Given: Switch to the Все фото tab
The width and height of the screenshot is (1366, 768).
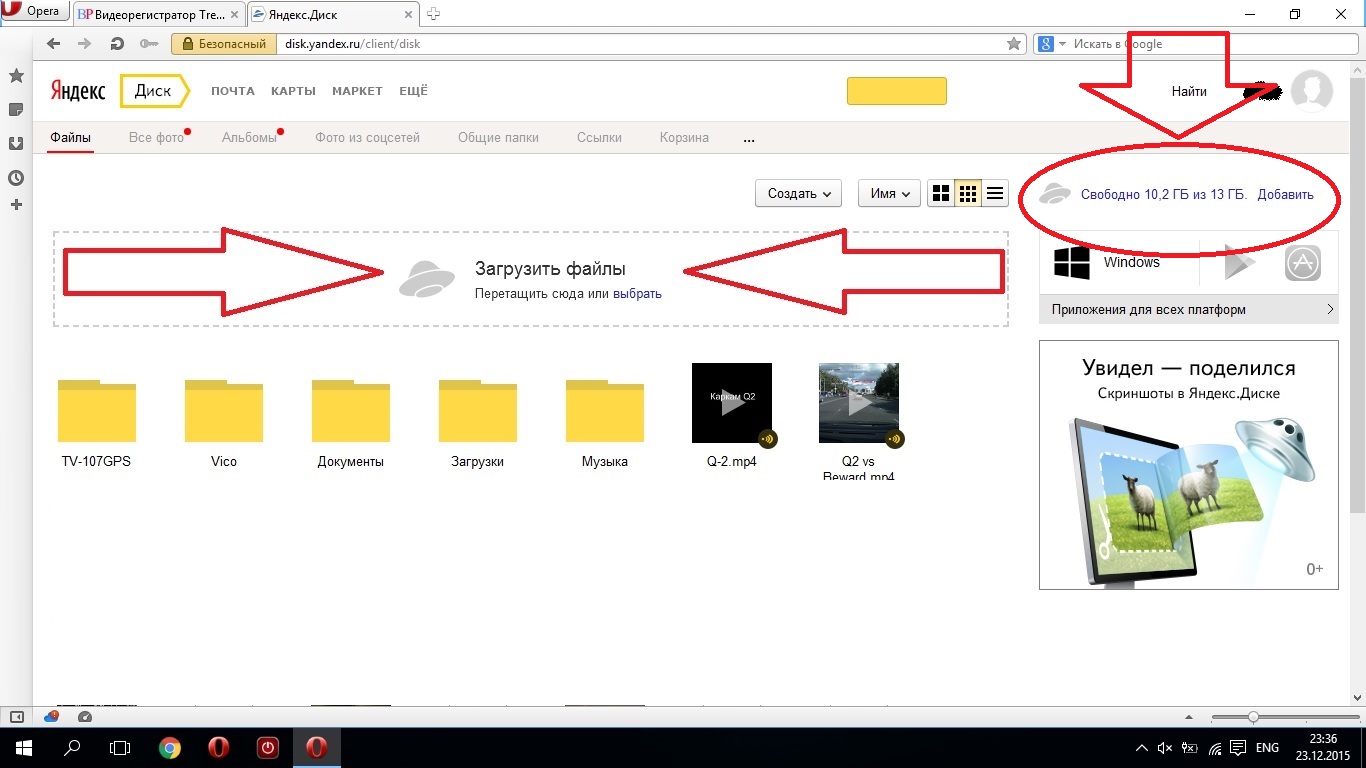Looking at the screenshot, I should (156, 138).
